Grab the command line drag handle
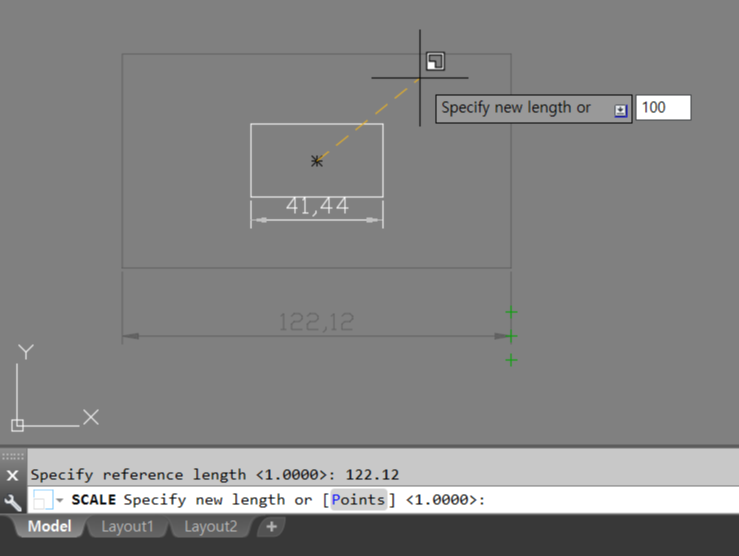The image size is (739, 556). (x=13, y=456)
